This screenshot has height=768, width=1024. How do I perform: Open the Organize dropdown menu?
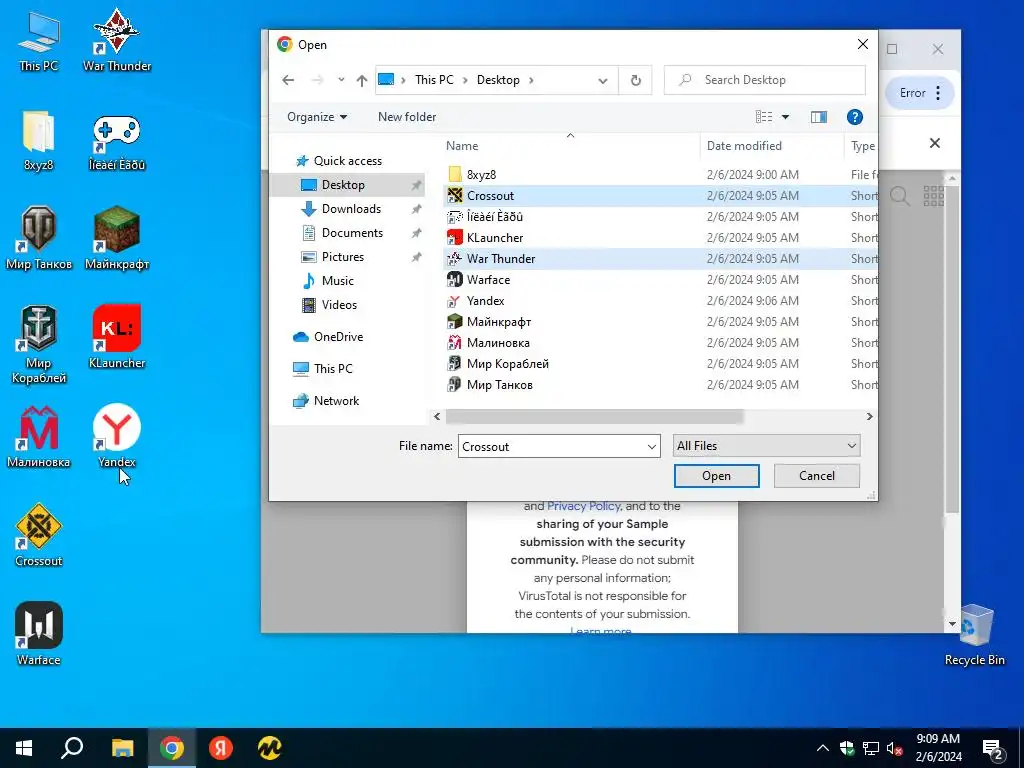click(317, 117)
